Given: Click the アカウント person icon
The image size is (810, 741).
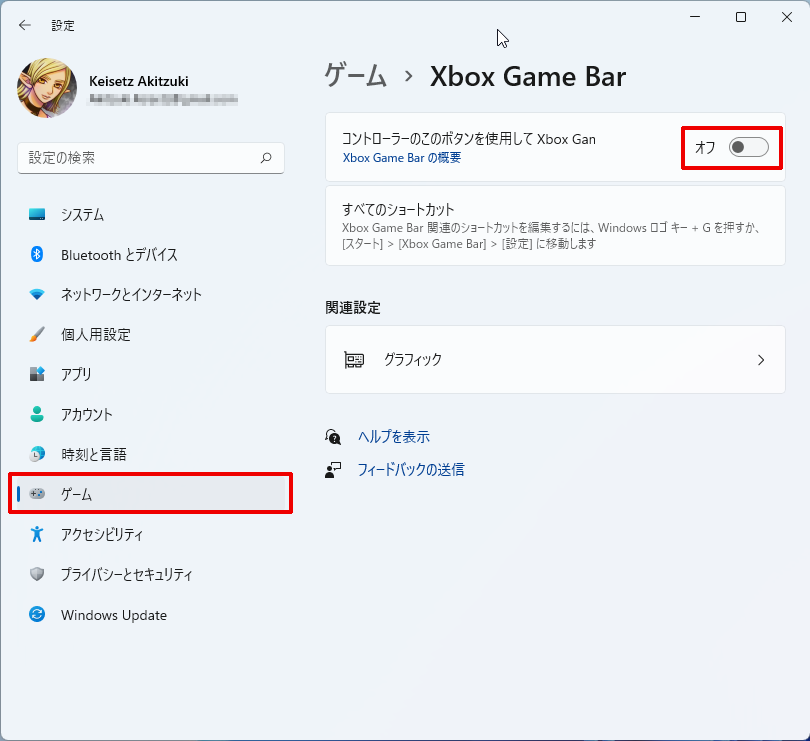Looking at the screenshot, I should 37,414.
